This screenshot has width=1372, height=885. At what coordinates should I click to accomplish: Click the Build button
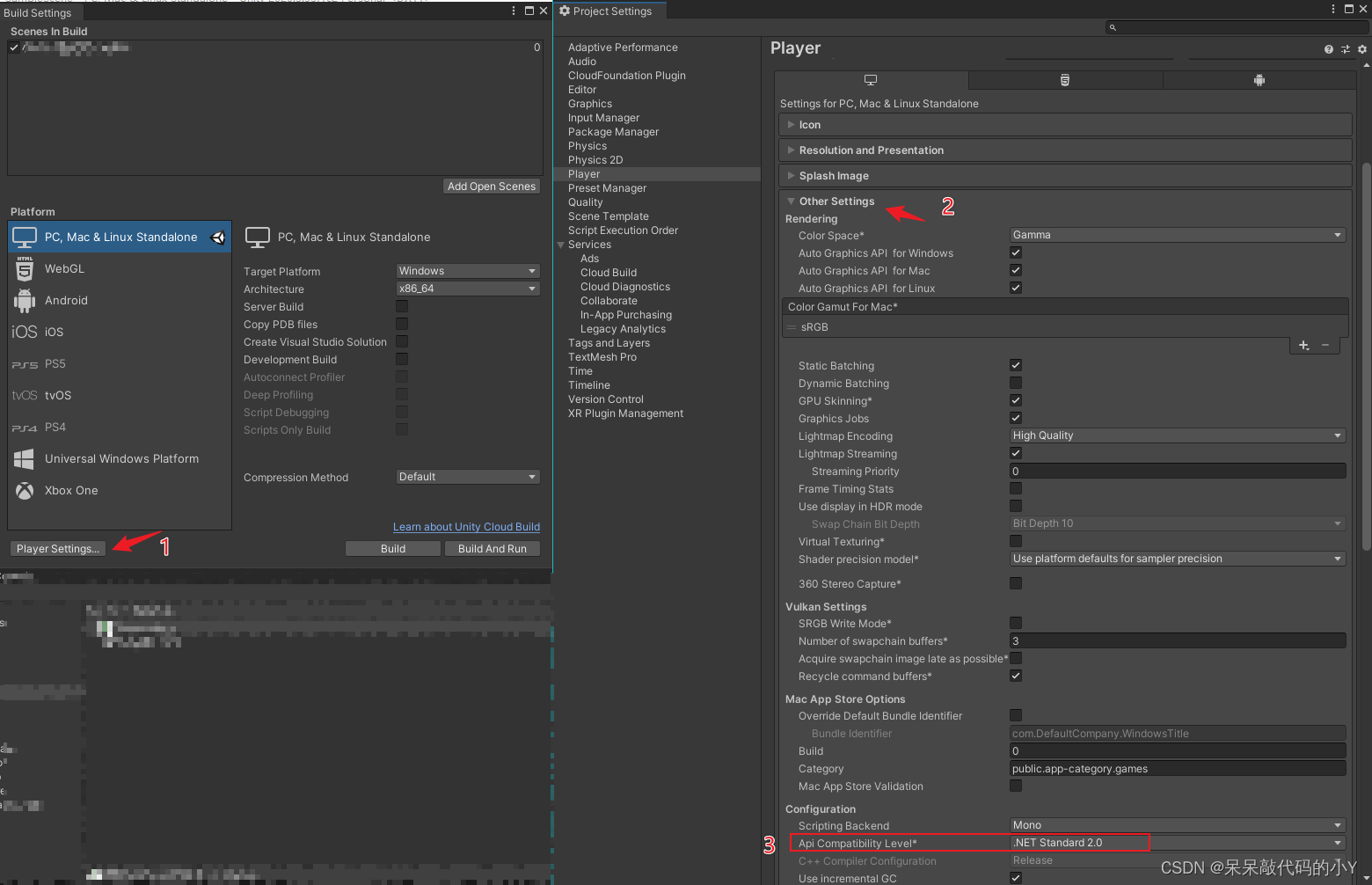point(393,548)
